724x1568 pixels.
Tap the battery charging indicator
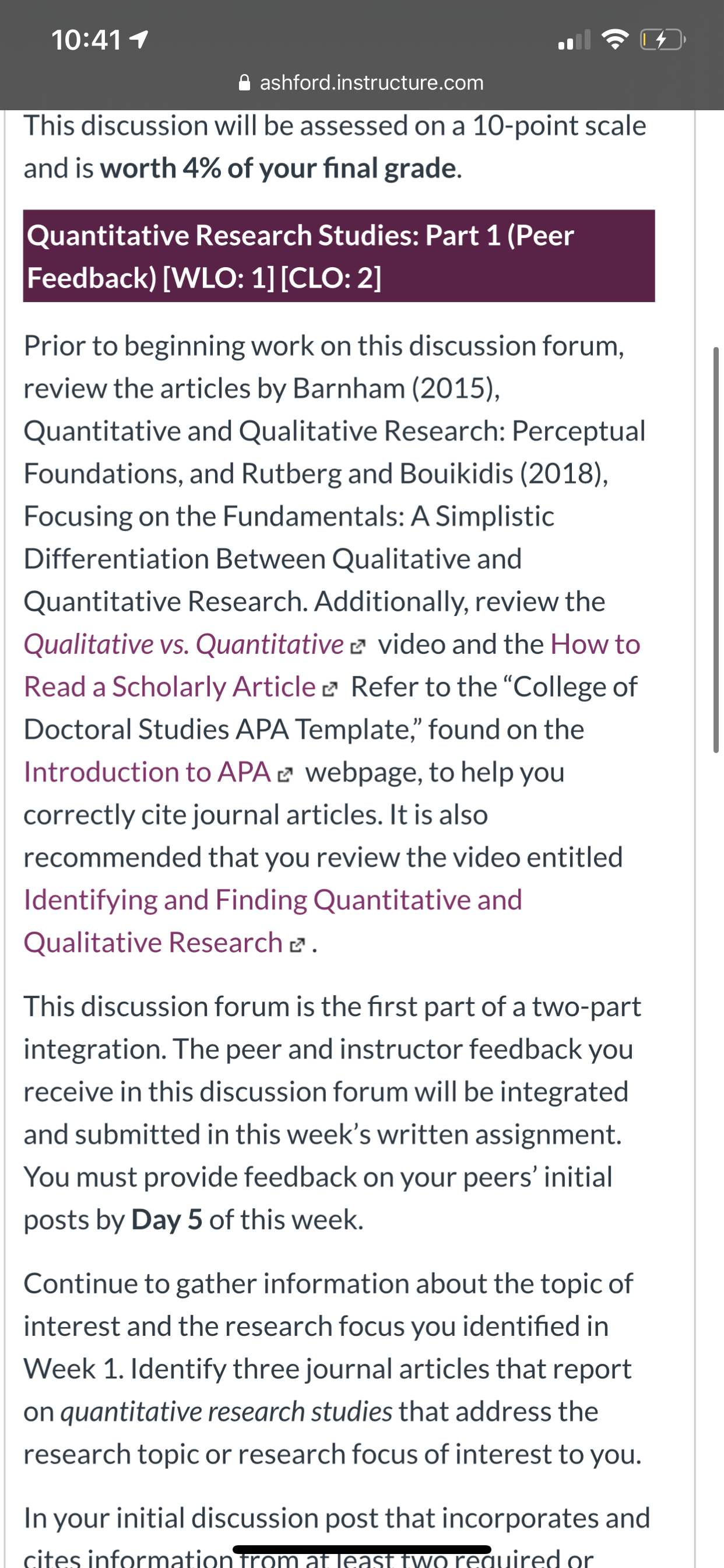pyautogui.click(x=663, y=40)
